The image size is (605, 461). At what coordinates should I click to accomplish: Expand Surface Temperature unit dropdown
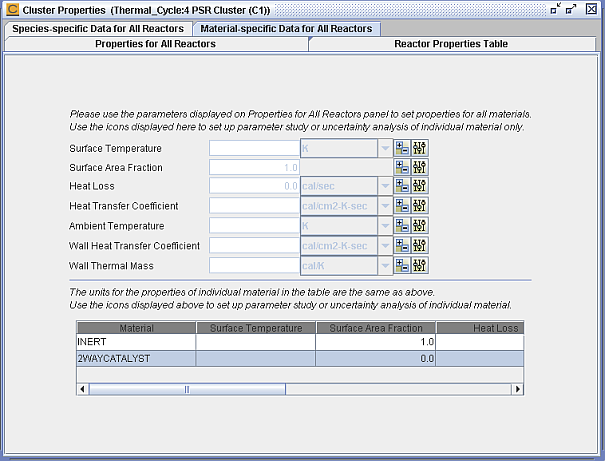385,148
